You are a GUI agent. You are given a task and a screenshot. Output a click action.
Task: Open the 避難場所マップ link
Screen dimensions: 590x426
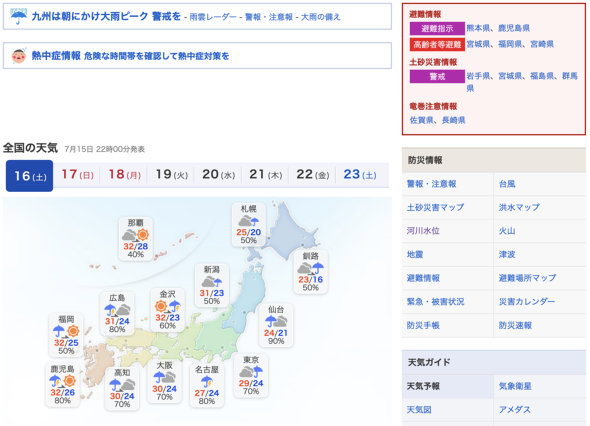pos(527,278)
